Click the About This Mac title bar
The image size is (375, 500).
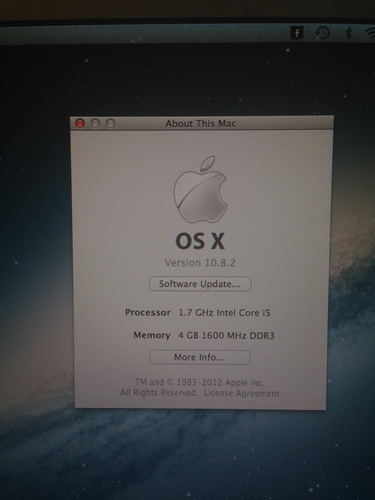coord(201,123)
